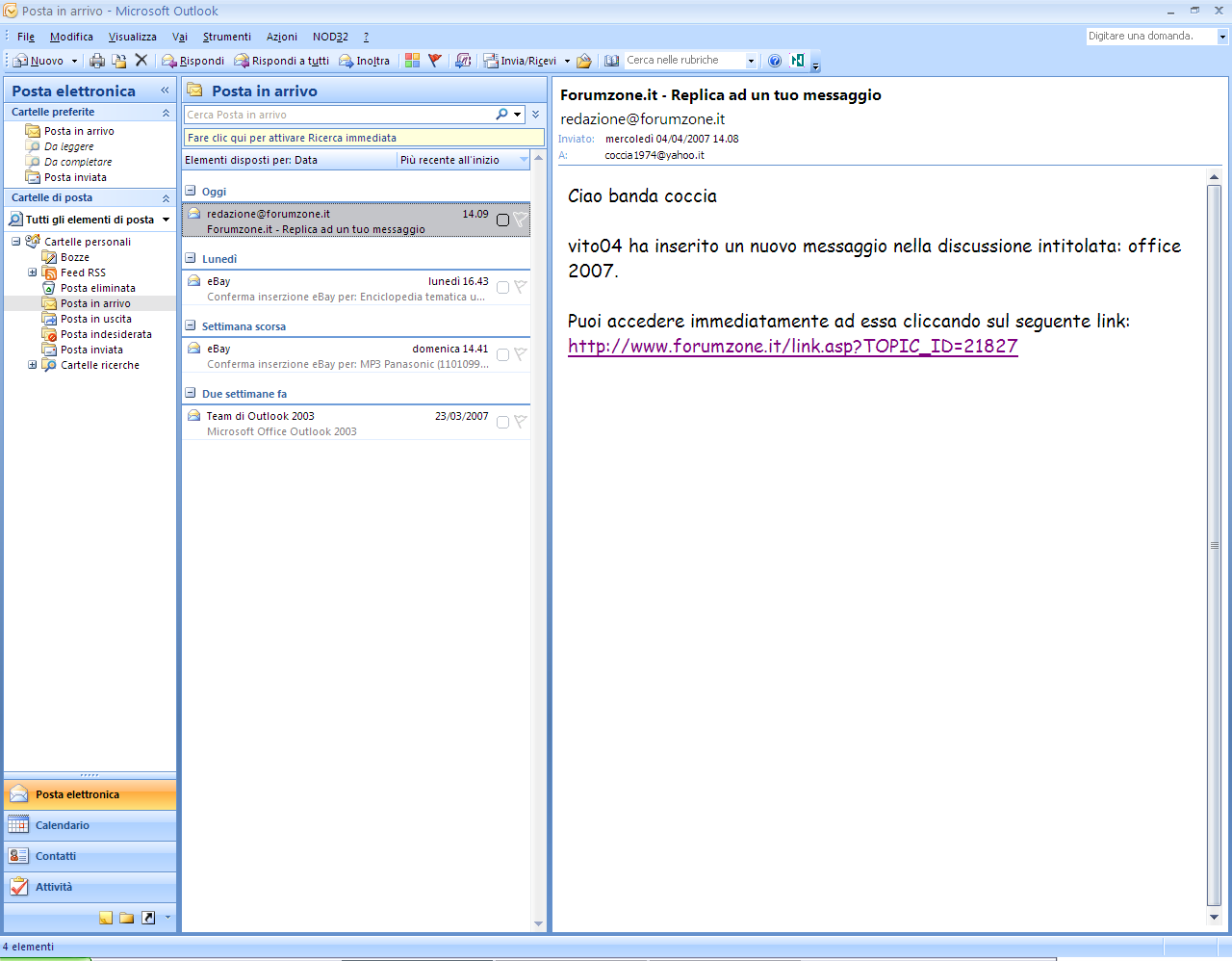This screenshot has height=961, width=1232.
Task: Toggle category box on Team di Outlook 2003 message
Action: [x=502, y=422]
